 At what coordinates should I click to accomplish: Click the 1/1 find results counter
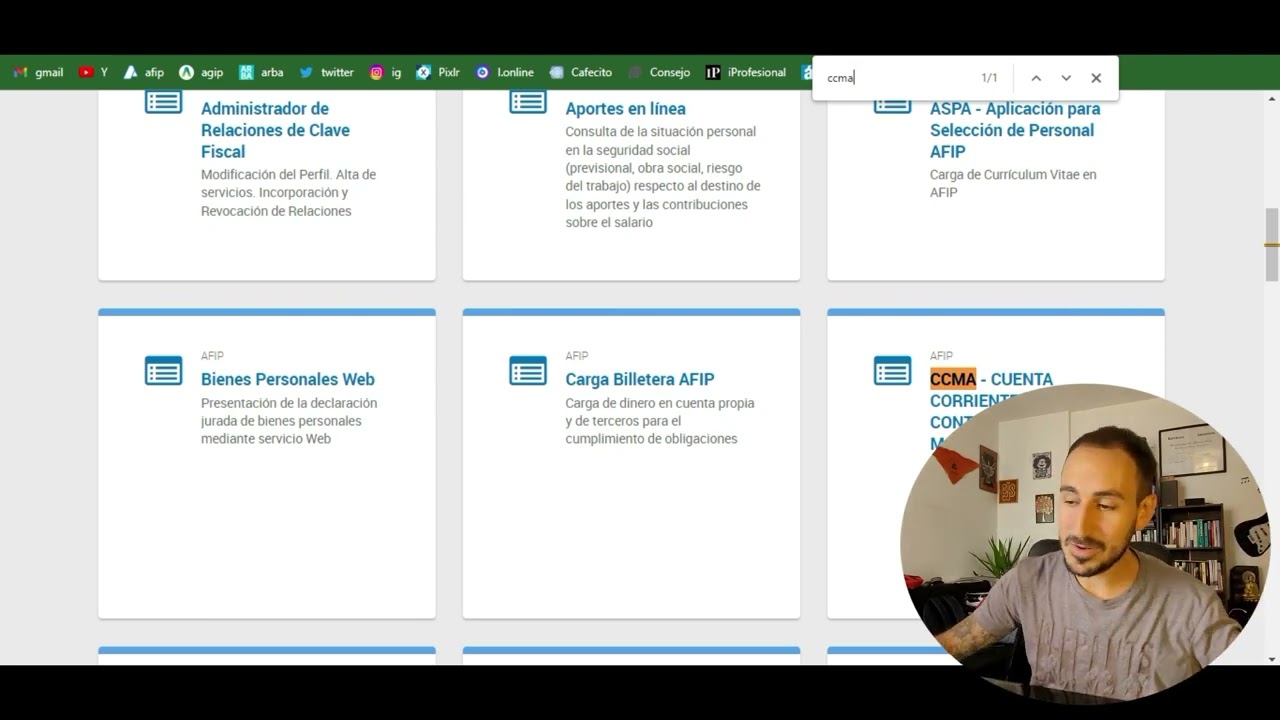coord(989,78)
